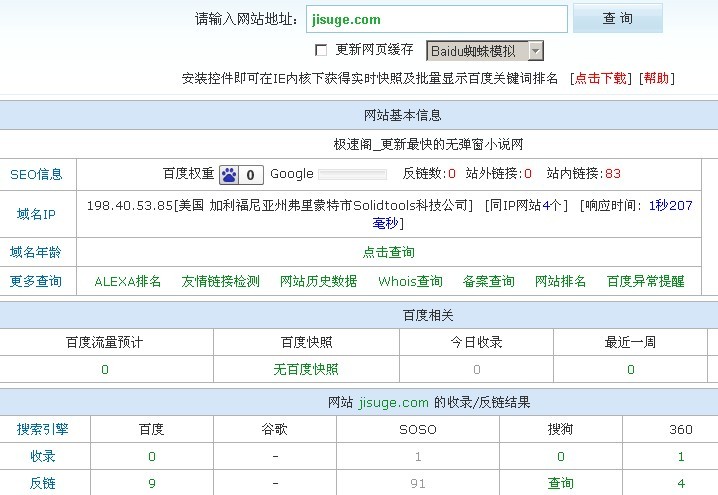Click the SOSO 收录 value 1
Viewport: 718px width, 495px height.
(x=418, y=457)
